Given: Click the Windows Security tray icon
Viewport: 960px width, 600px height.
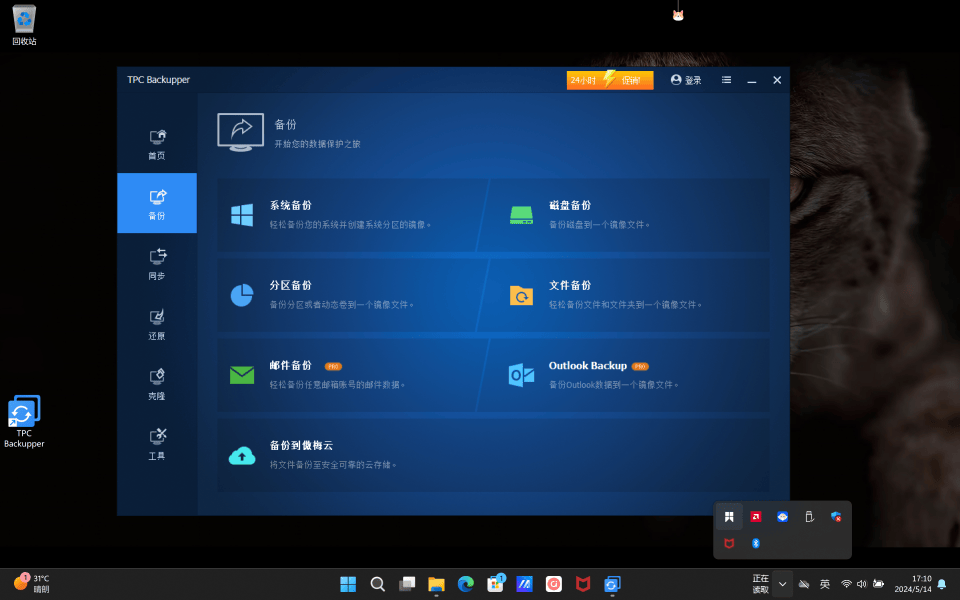Looking at the screenshot, I should click(836, 517).
